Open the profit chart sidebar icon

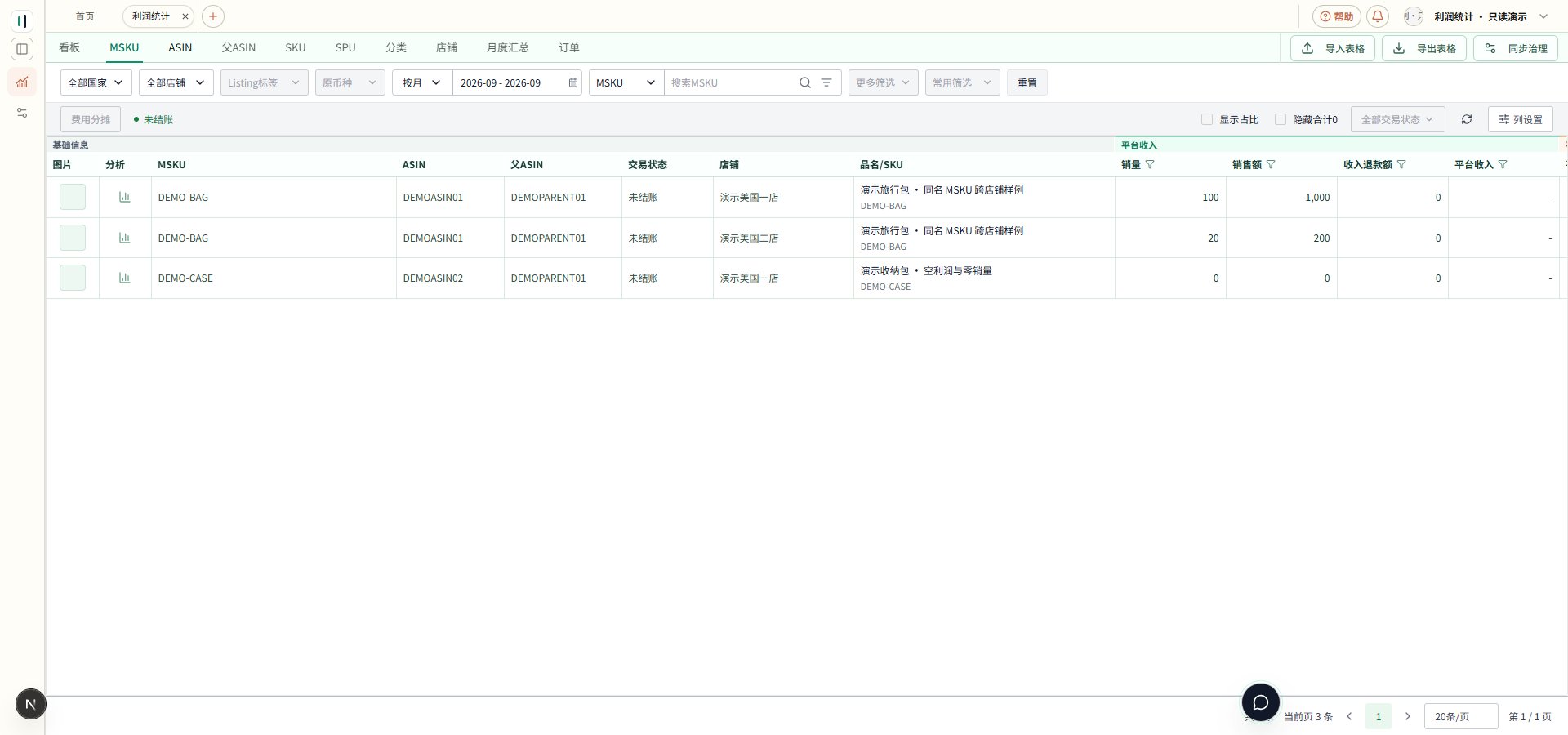point(22,82)
